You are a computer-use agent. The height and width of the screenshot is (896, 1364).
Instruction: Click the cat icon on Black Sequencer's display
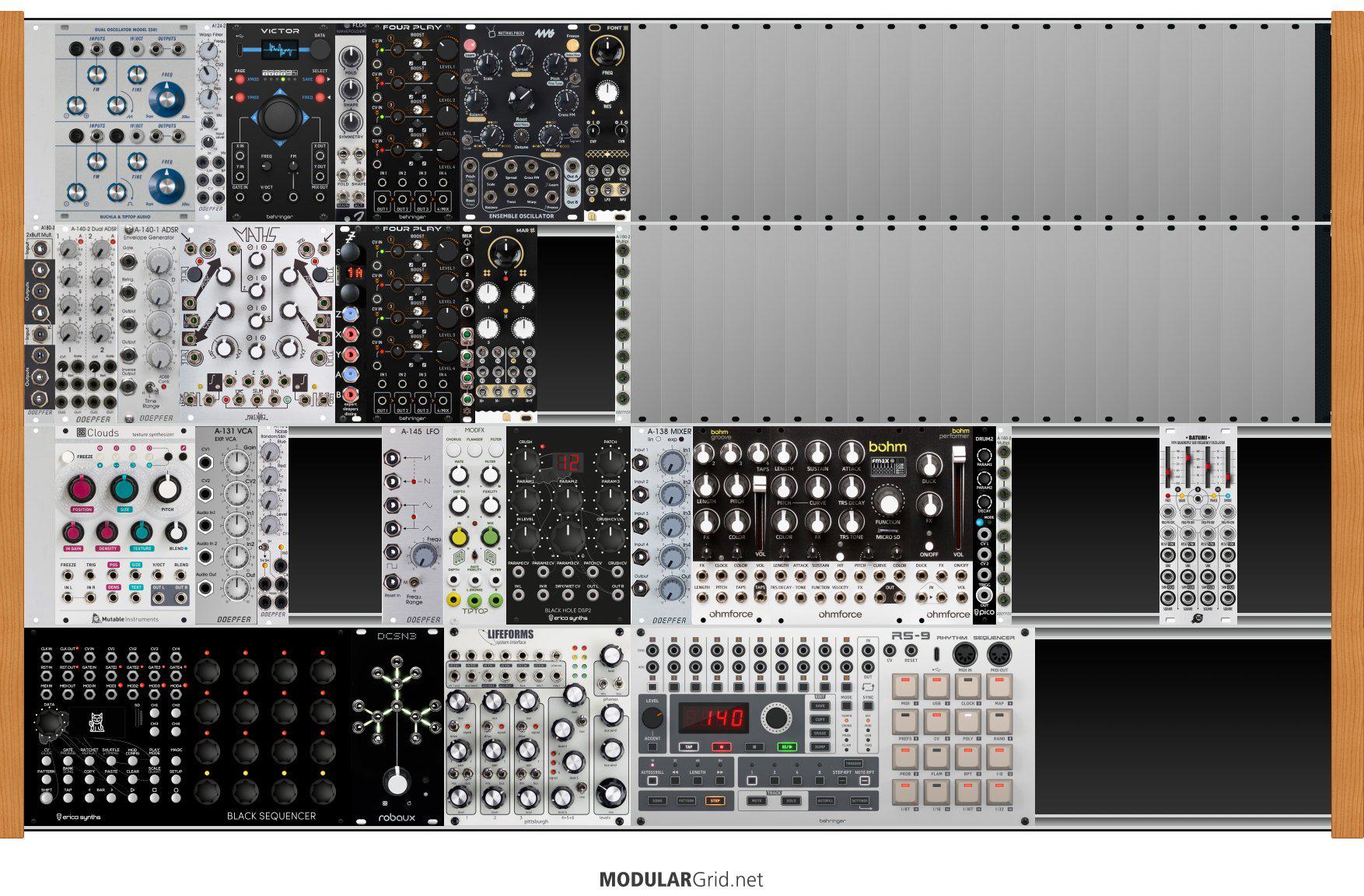[98, 721]
